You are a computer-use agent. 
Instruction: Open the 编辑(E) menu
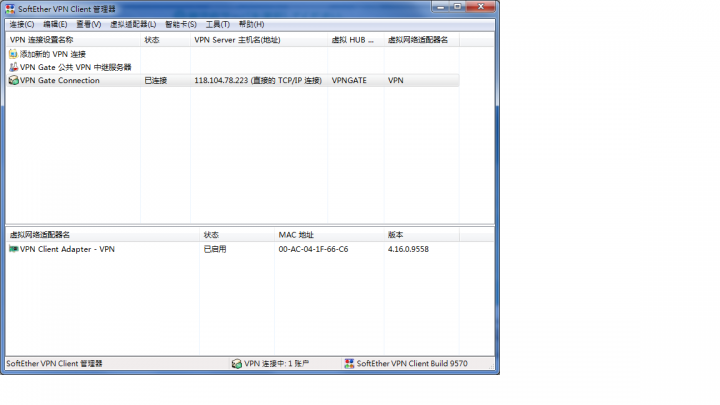coord(55,24)
